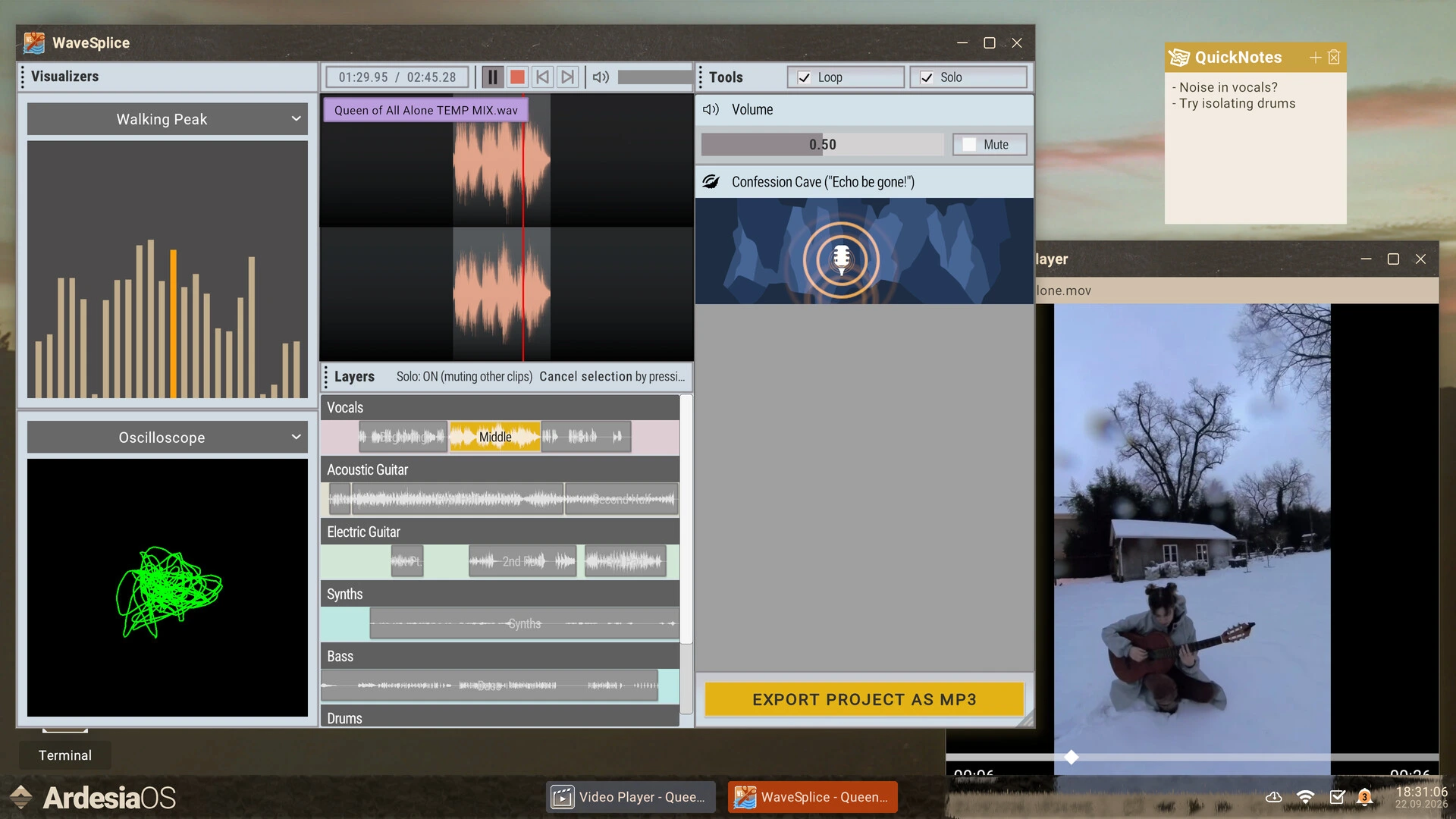Open the Oscilloscope visualizer dropdown

pyautogui.click(x=168, y=438)
